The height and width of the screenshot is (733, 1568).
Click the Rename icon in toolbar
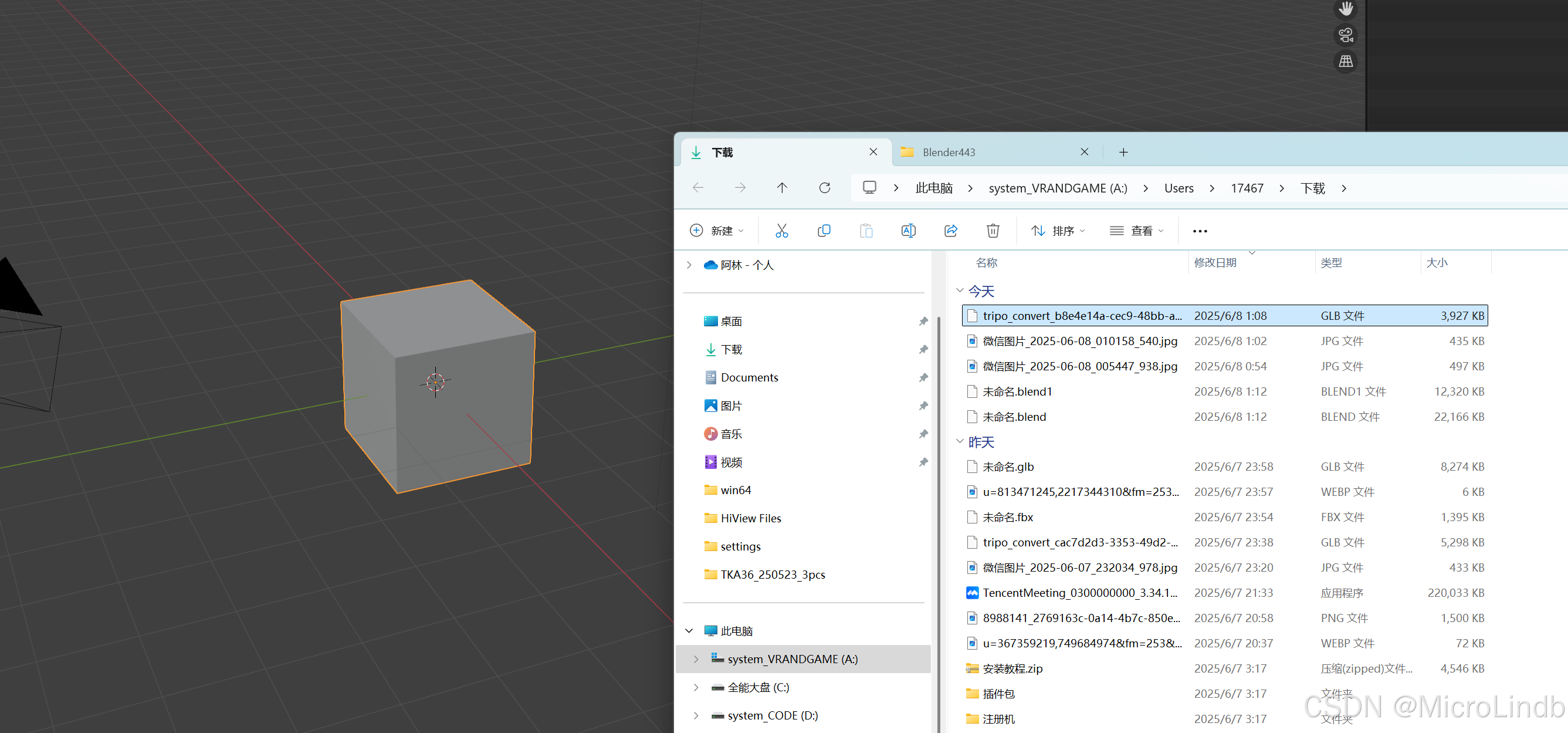pyautogui.click(x=907, y=231)
